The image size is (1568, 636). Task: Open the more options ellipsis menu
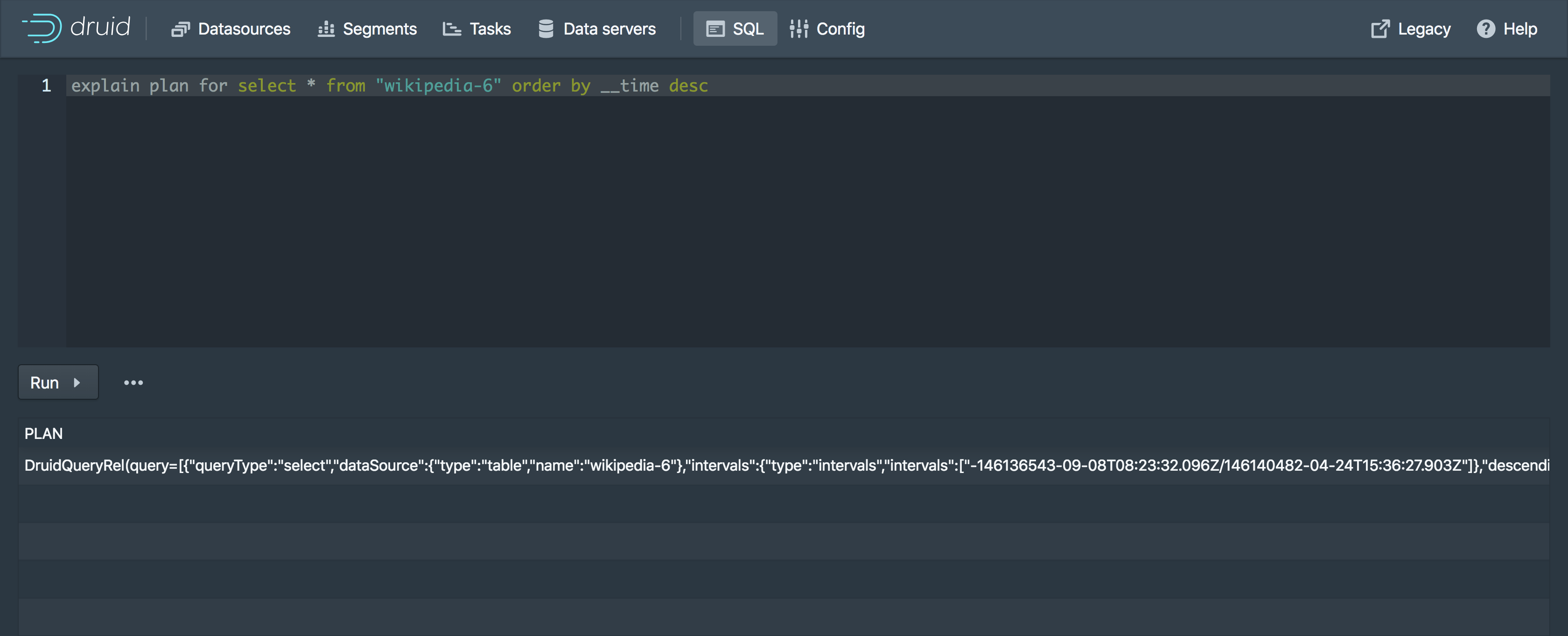click(133, 382)
